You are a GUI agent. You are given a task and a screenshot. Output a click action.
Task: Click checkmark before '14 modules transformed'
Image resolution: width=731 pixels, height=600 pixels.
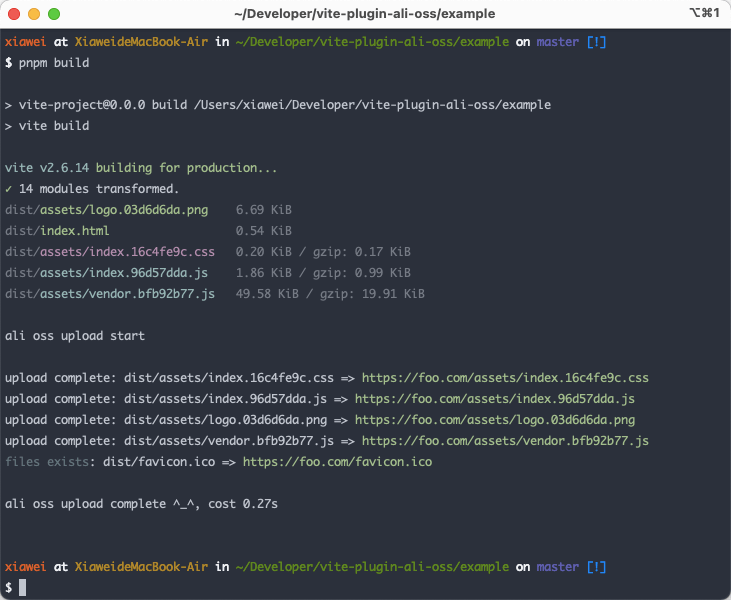(x=8, y=189)
